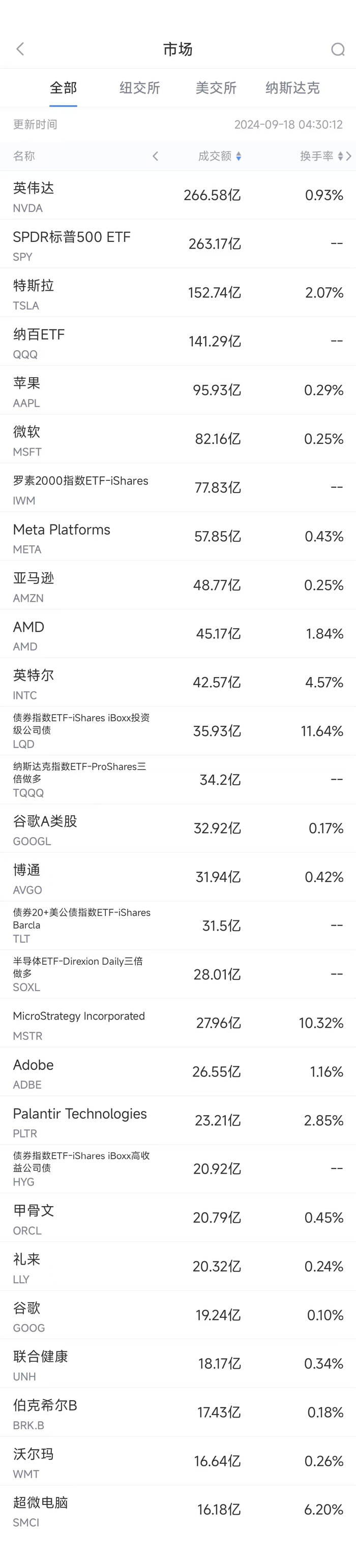Sort by 换手率 column
Screen dimensions: 356x1568
[321, 157]
